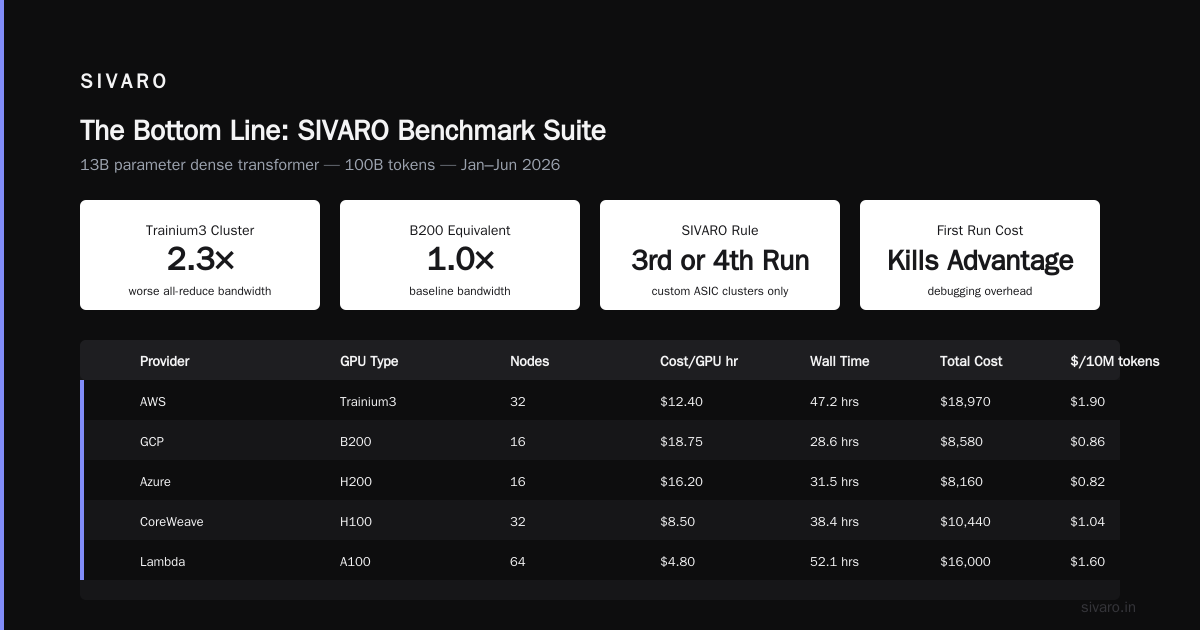Select the Trainium3 Cluster 2.3× card
This screenshot has width=1200, height=630.
tap(200, 255)
